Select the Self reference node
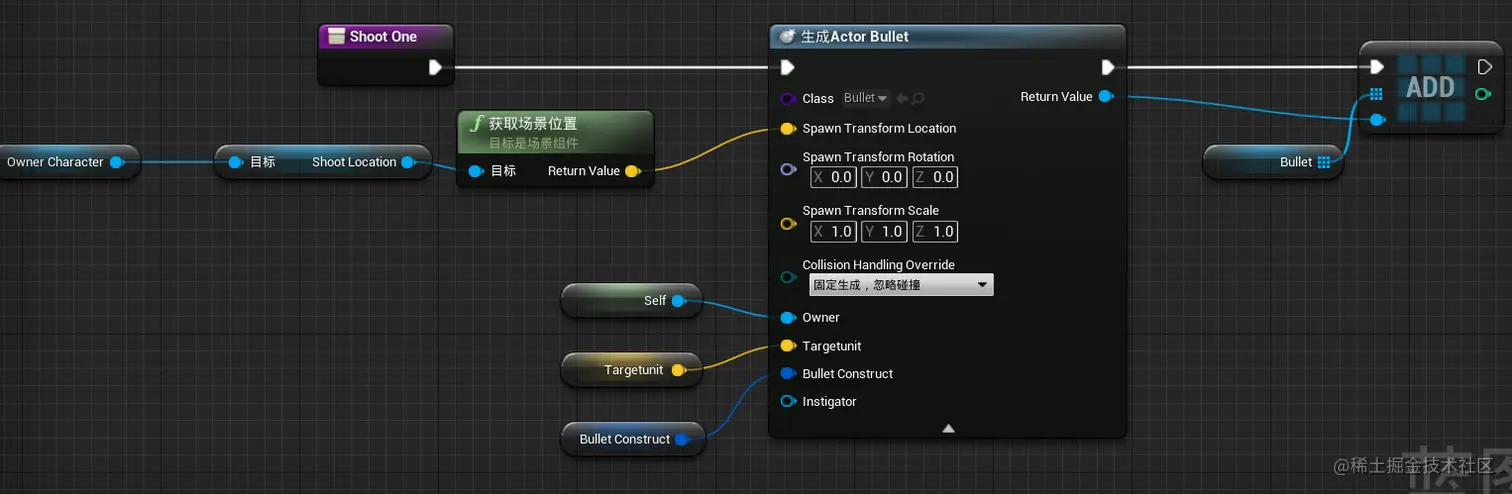The height and width of the screenshot is (494, 1512). pos(631,301)
